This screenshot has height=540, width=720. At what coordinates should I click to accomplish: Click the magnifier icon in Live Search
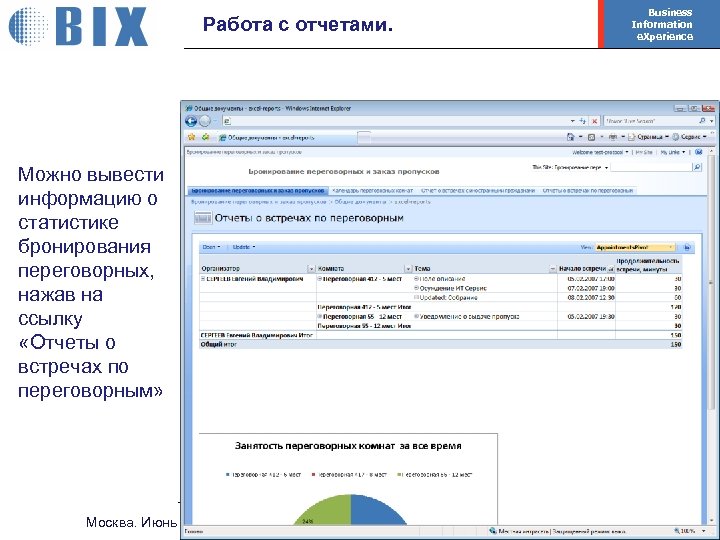(x=702, y=121)
